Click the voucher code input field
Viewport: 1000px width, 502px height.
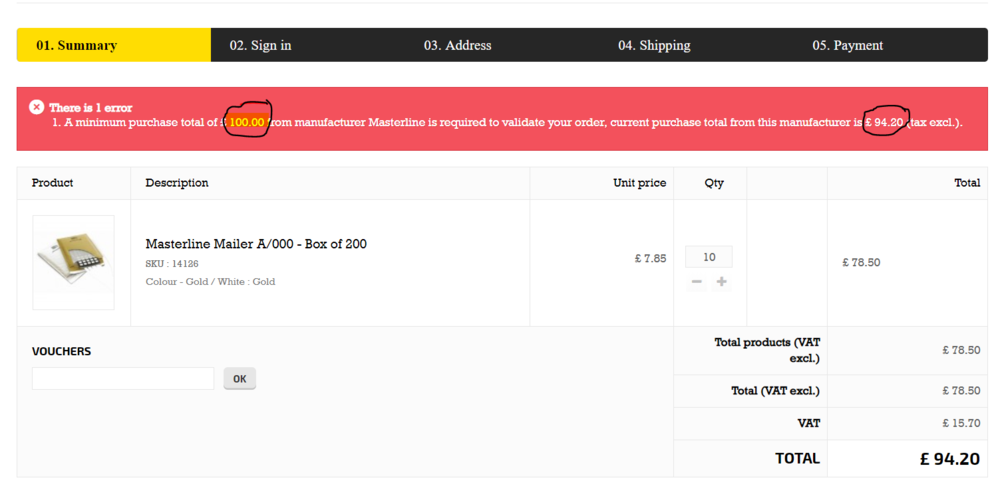click(x=122, y=379)
